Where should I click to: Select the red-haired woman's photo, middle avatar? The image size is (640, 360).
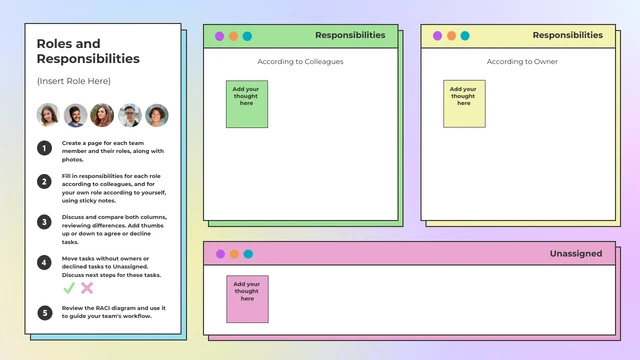tap(102, 115)
